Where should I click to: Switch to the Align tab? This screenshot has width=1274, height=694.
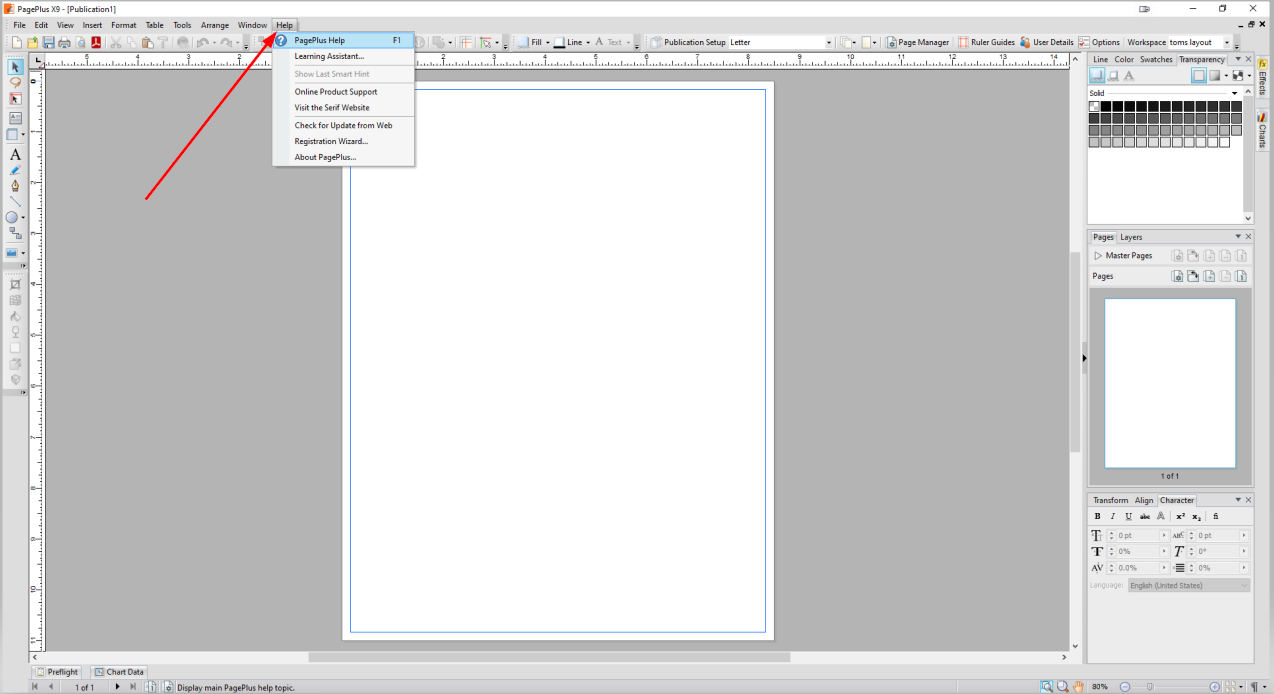pos(1144,500)
